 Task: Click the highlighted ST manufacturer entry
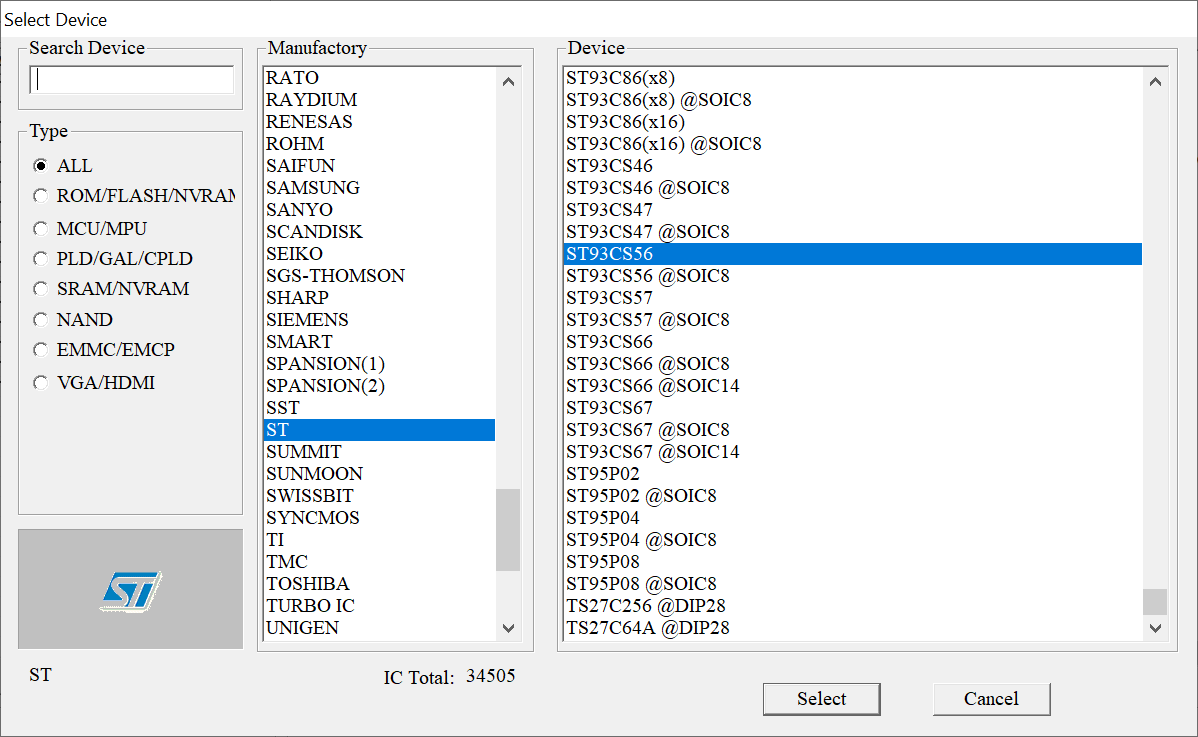point(379,430)
